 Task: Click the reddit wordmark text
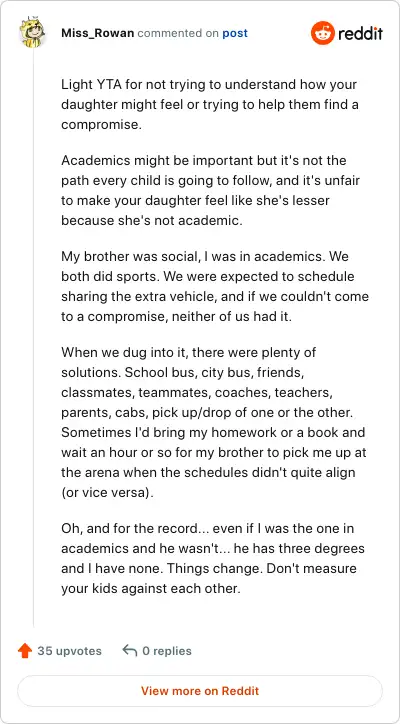(360, 34)
